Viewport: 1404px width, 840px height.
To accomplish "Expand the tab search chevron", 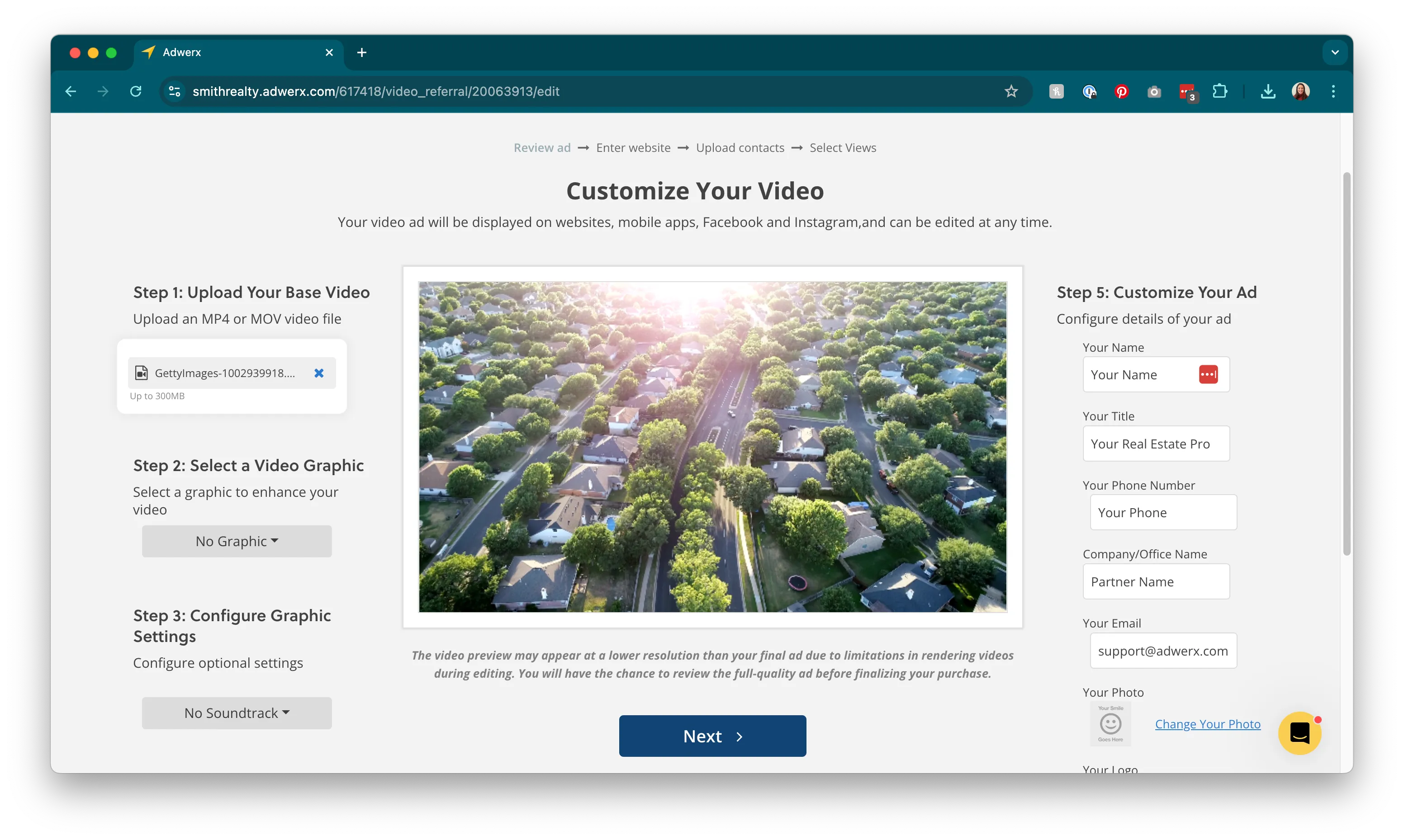I will coord(1335,52).
